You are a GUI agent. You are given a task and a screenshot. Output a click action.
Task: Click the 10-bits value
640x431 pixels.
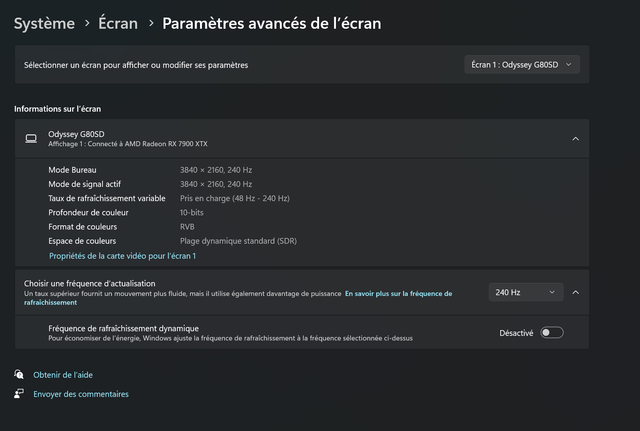(x=191, y=213)
